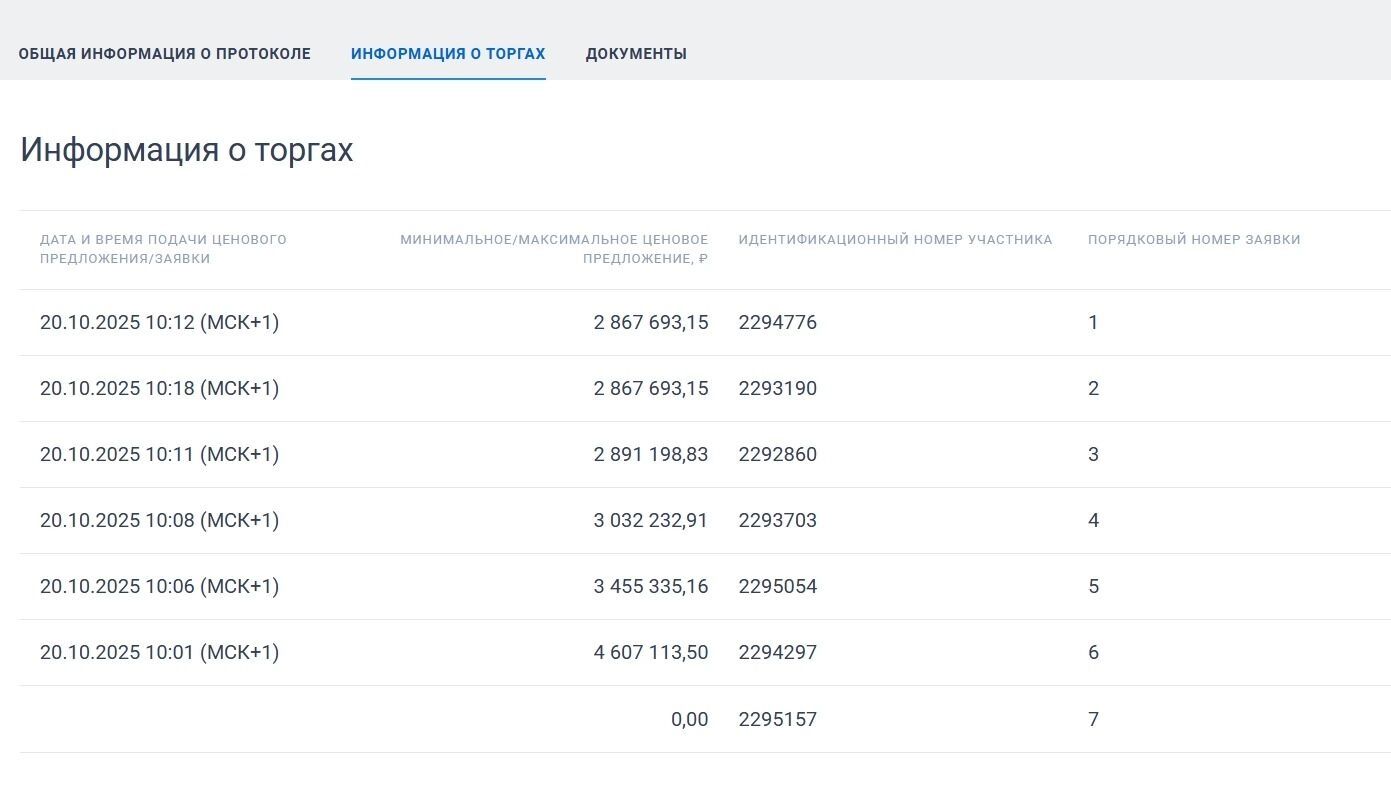Image resolution: width=1391 pixels, height=785 pixels.
Task: Click the price 2 891 198,83
Action: pos(650,455)
